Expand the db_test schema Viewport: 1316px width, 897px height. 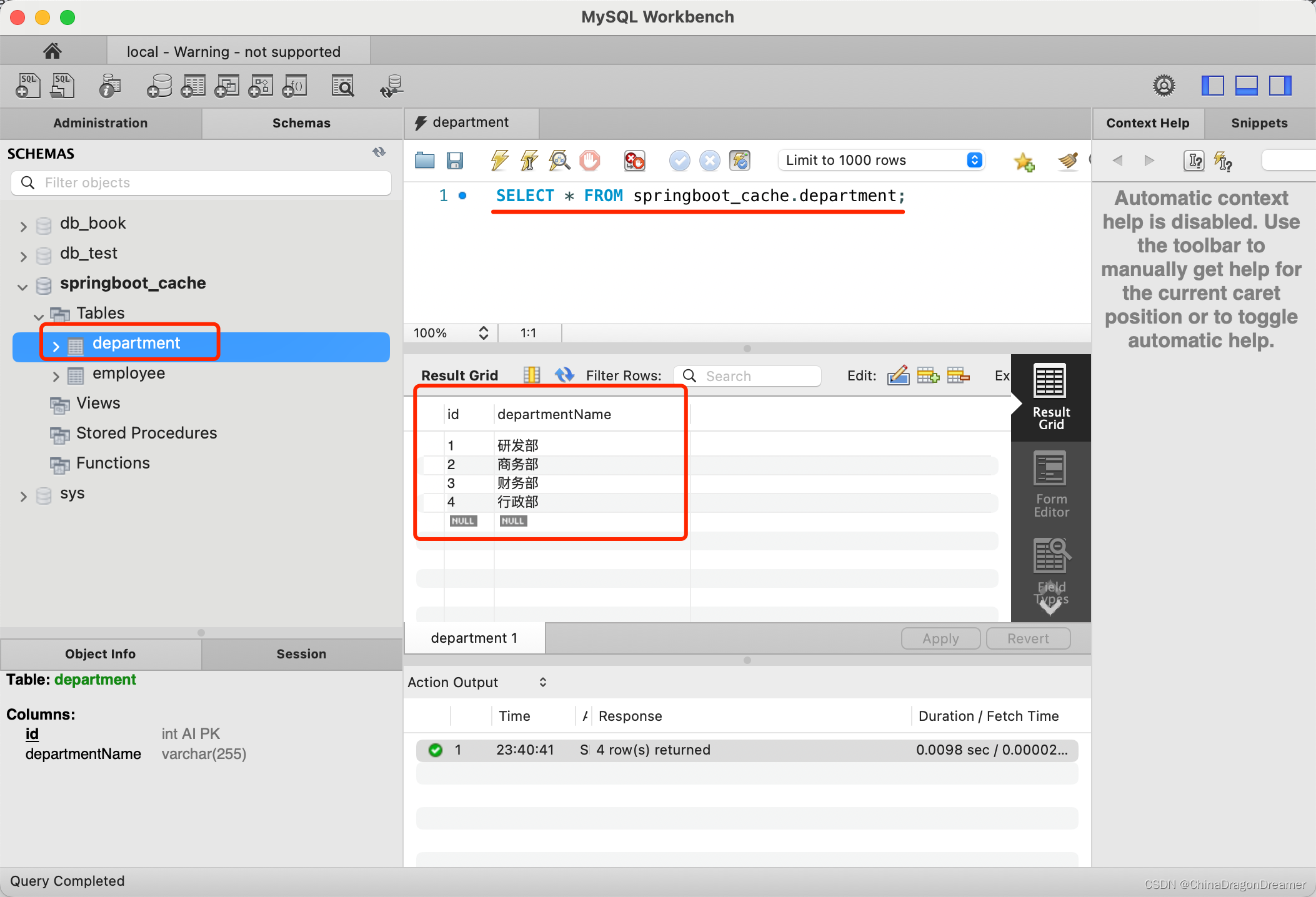[x=23, y=256]
